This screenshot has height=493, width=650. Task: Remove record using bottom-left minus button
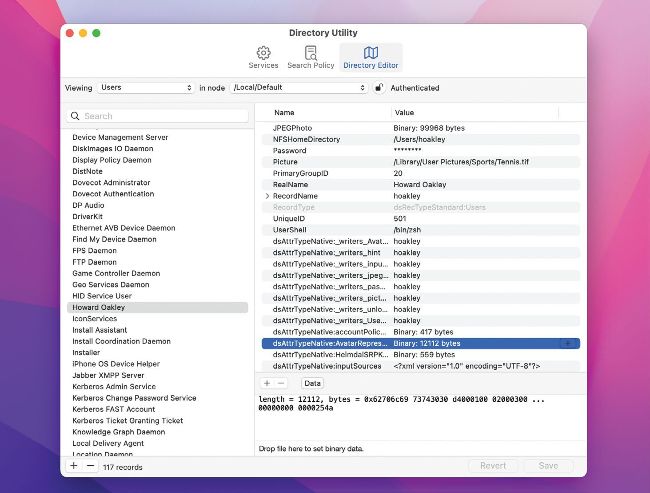point(90,466)
